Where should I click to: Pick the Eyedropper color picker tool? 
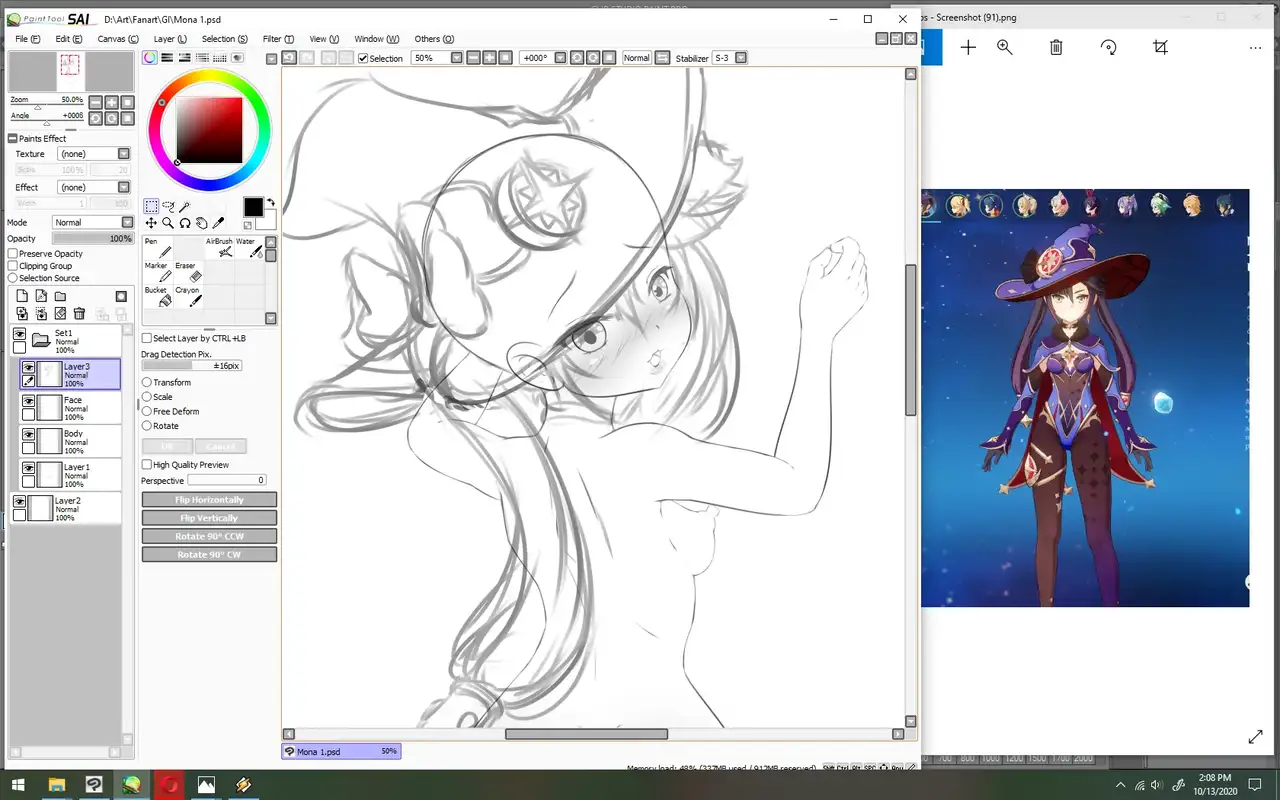point(219,223)
